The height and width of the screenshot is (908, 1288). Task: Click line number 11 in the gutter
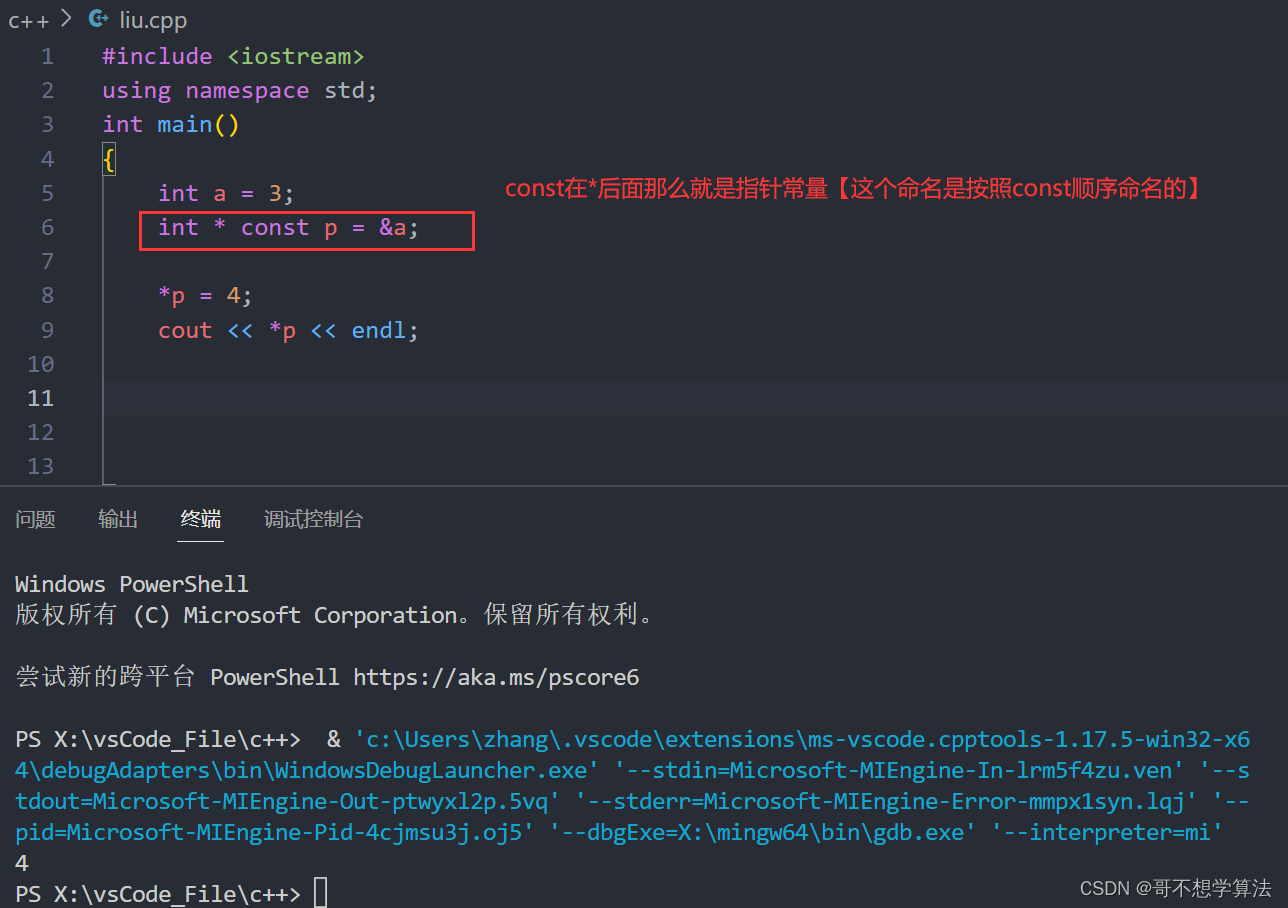(41, 398)
